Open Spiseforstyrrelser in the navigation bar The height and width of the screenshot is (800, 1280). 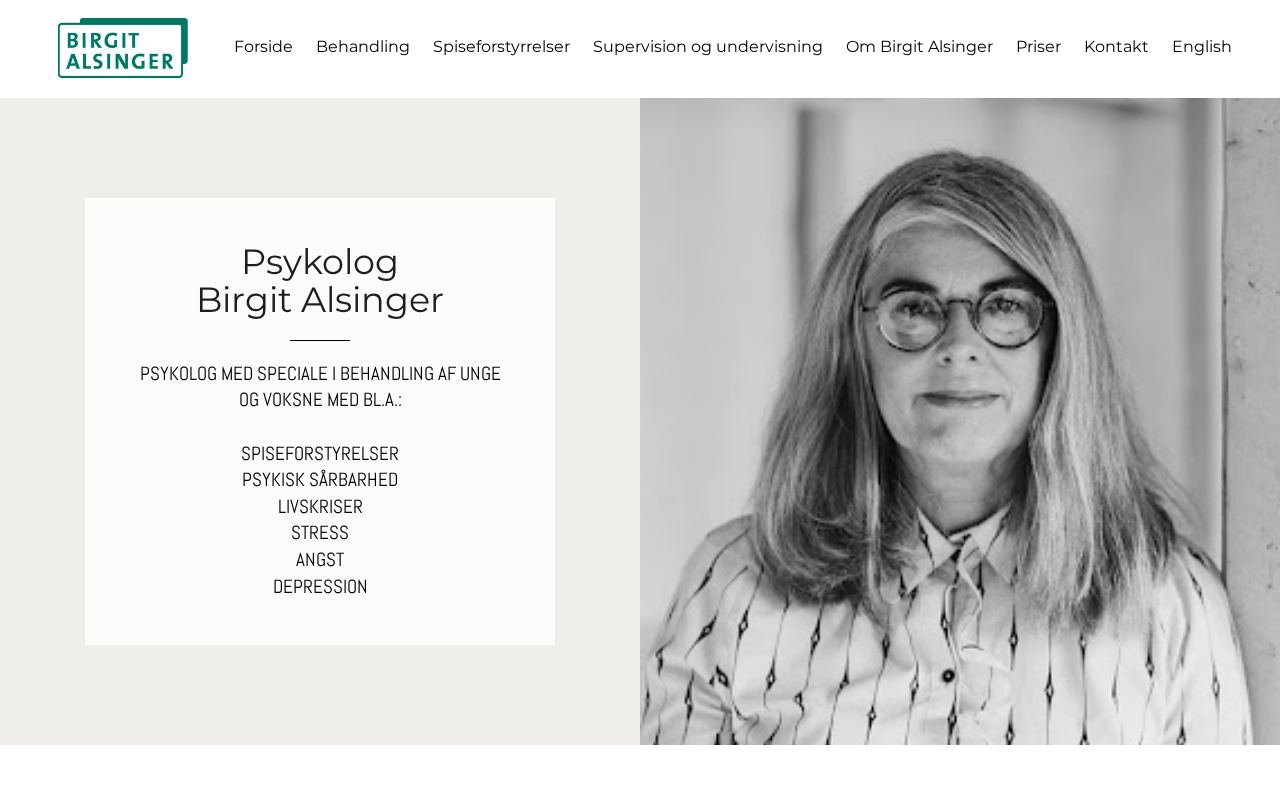pos(501,47)
